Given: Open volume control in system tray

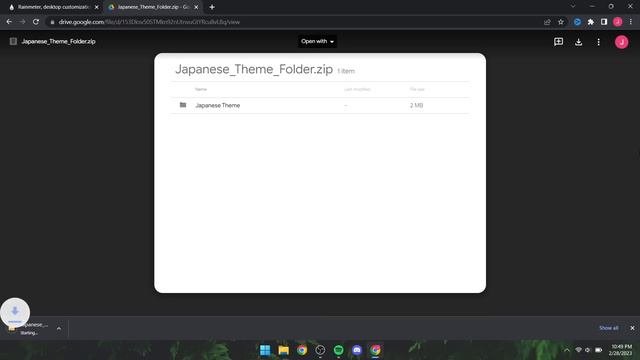Looking at the screenshot, I should pos(587,350).
